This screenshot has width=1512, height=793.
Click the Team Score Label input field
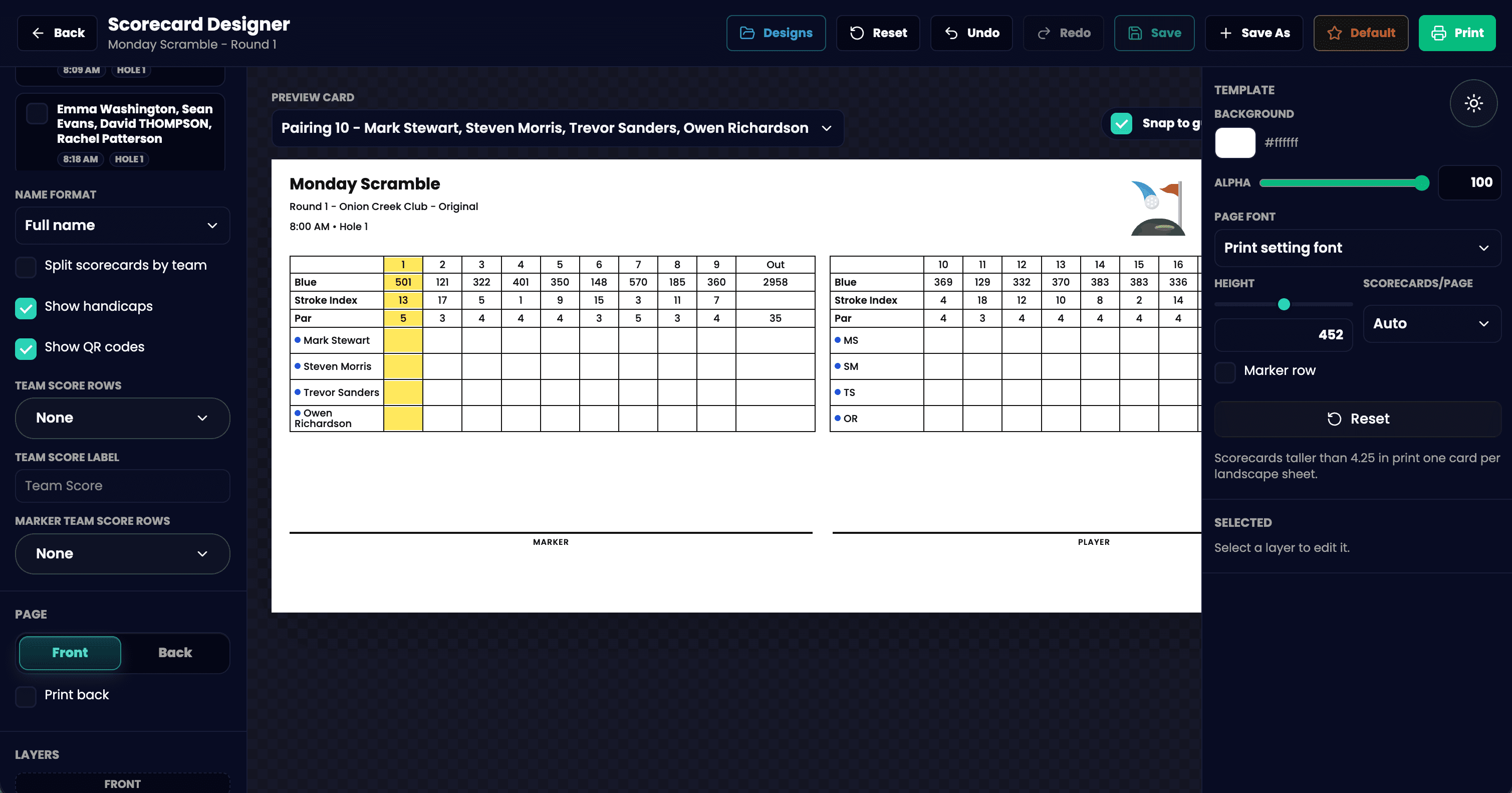click(122, 486)
